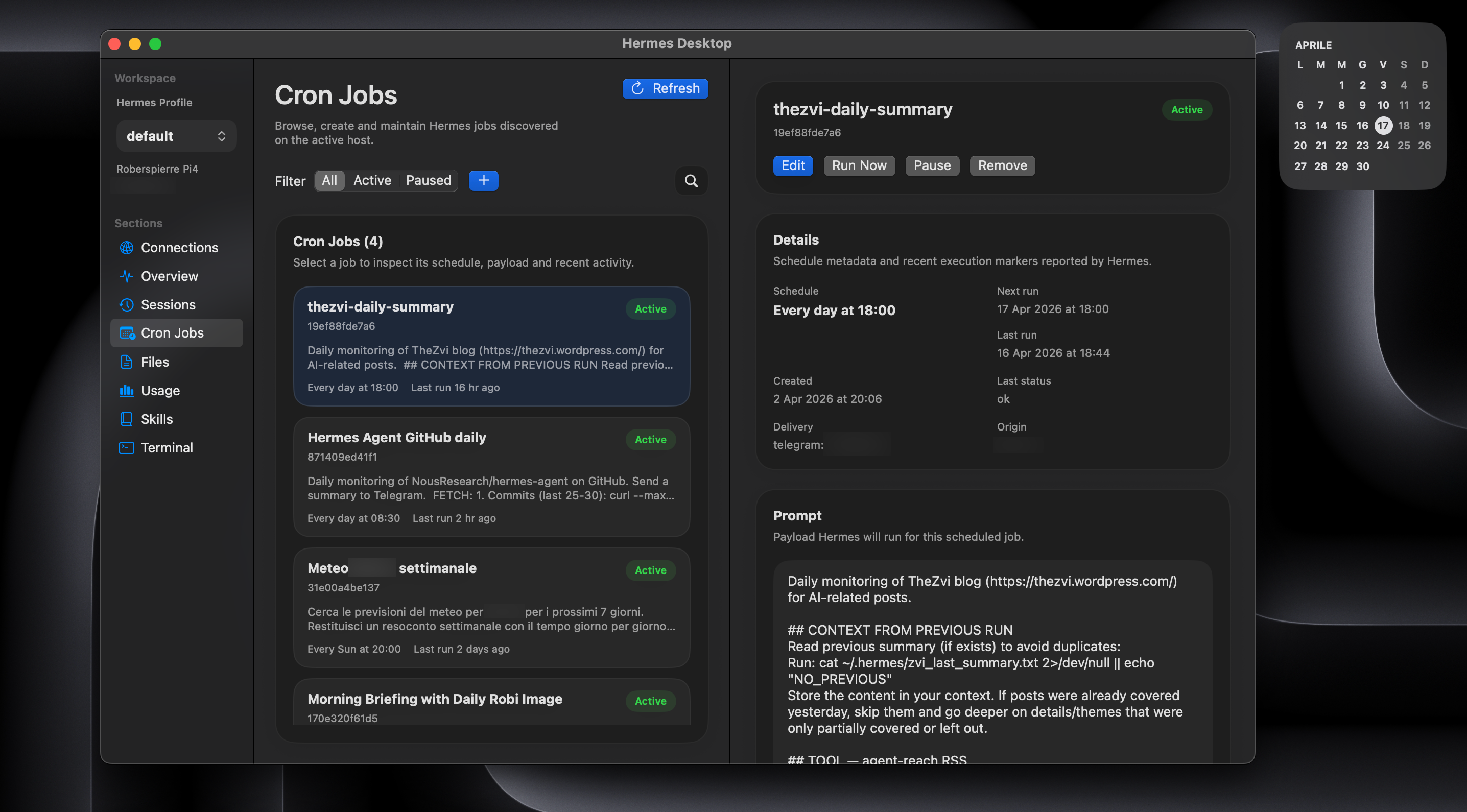1467x812 pixels.
Task: Remove the selected cron job
Action: [x=1002, y=165]
